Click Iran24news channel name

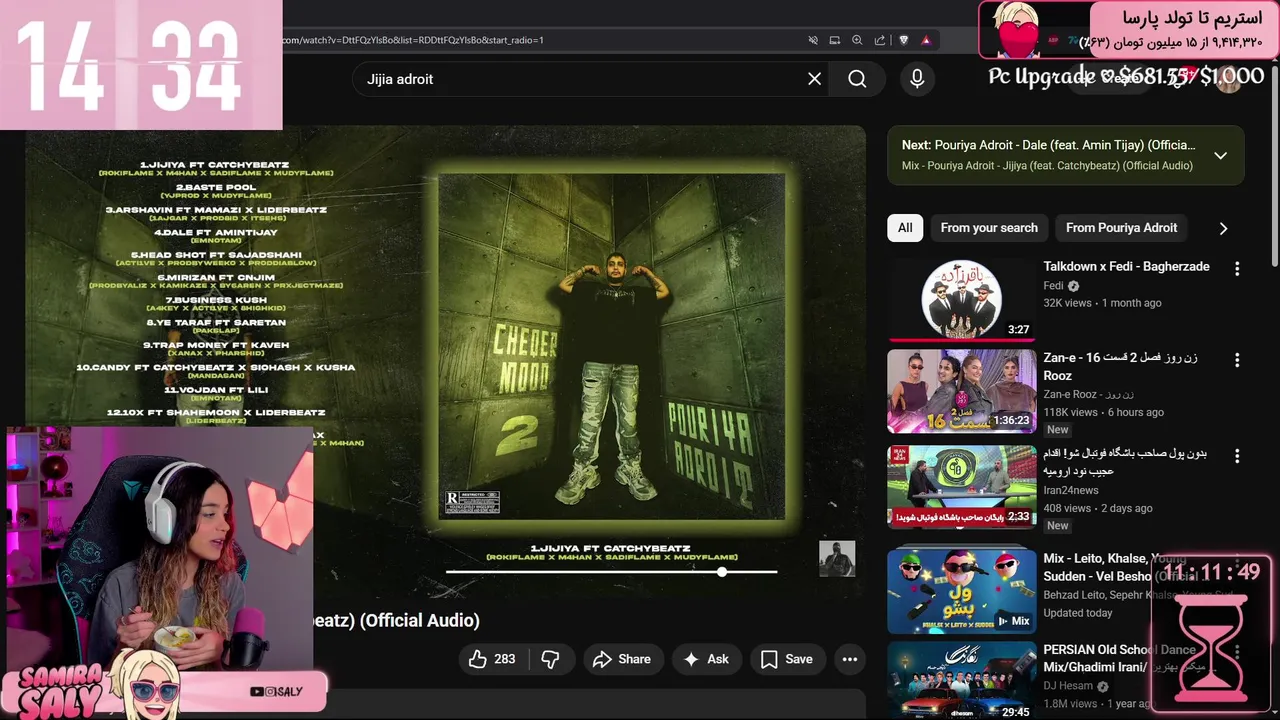[x=1071, y=490]
